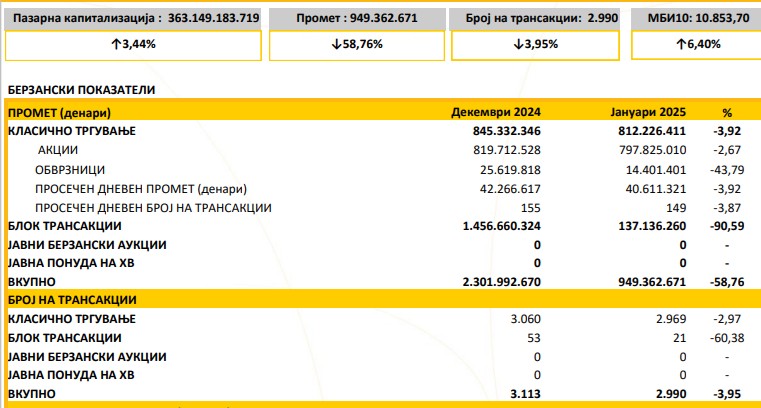Select the АКЦИИ row label
Image resolution: width=761 pixels, height=408 pixels.
pos(60,150)
